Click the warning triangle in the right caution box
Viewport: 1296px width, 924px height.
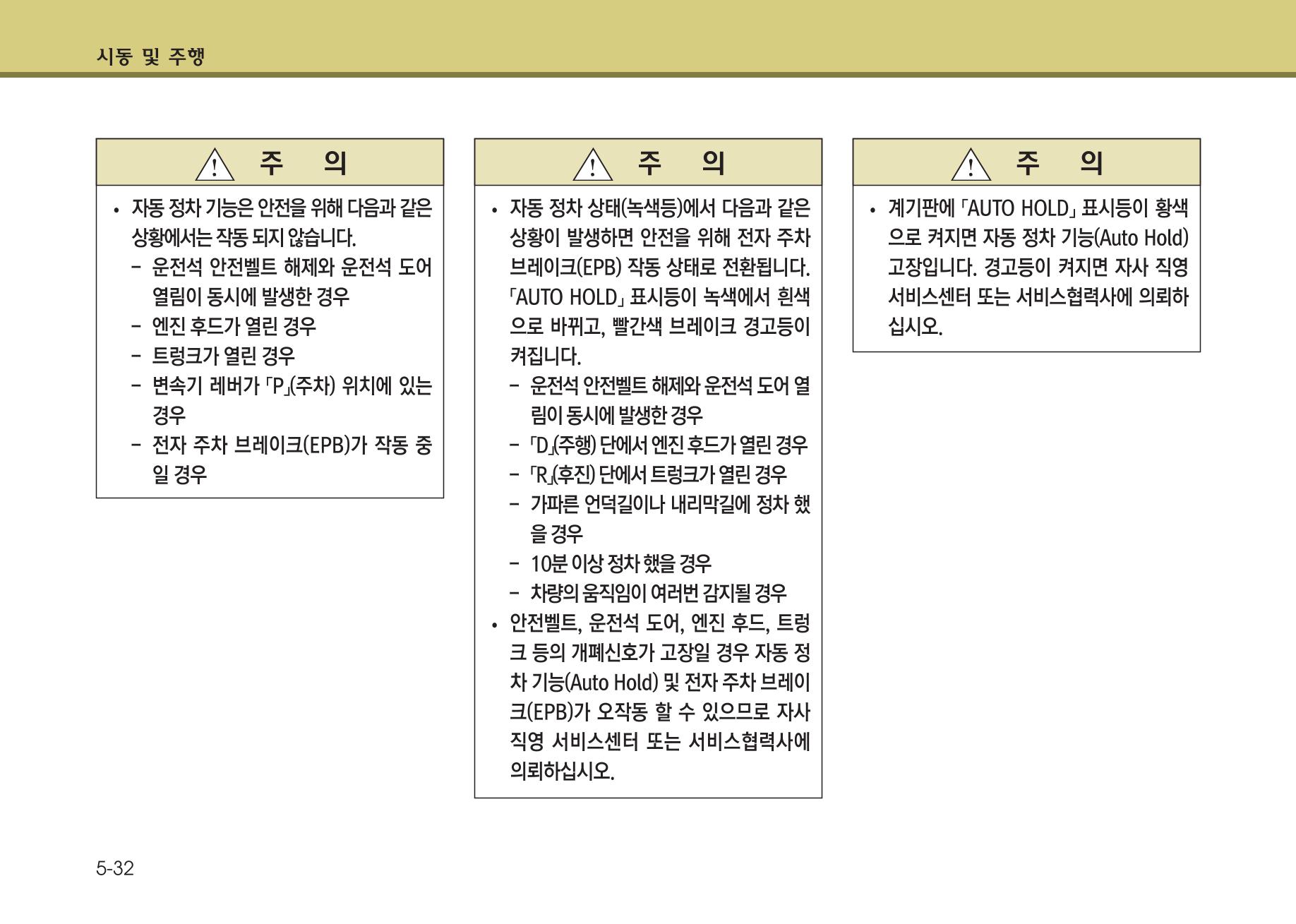point(971,164)
